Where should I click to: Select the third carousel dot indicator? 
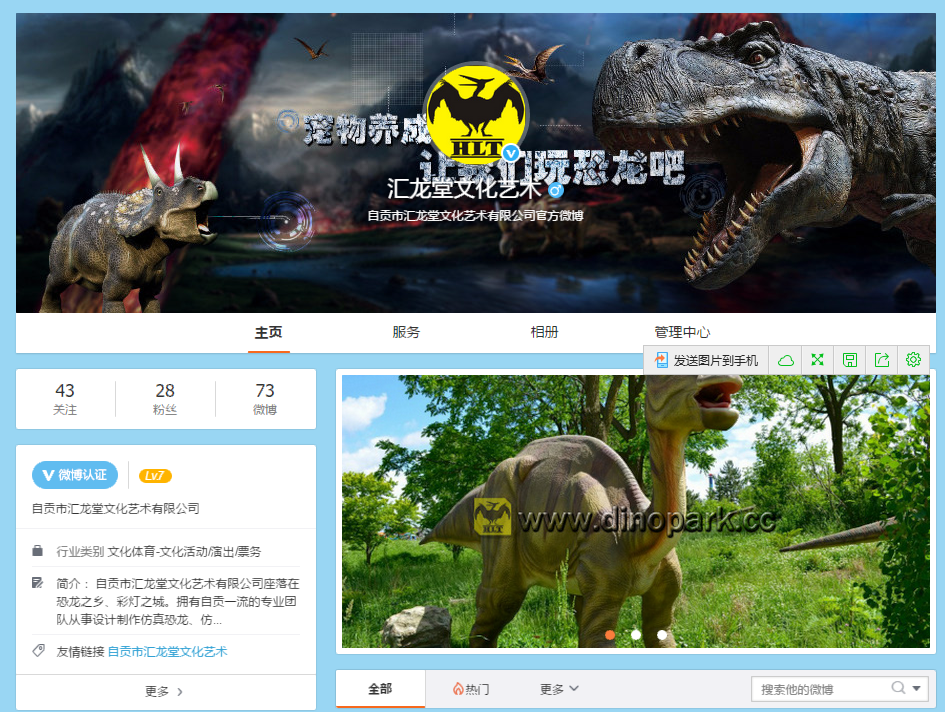tap(662, 635)
